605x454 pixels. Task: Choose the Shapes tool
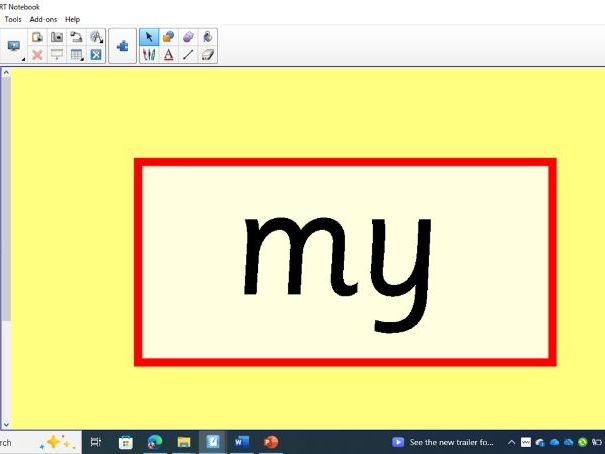pos(168,37)
